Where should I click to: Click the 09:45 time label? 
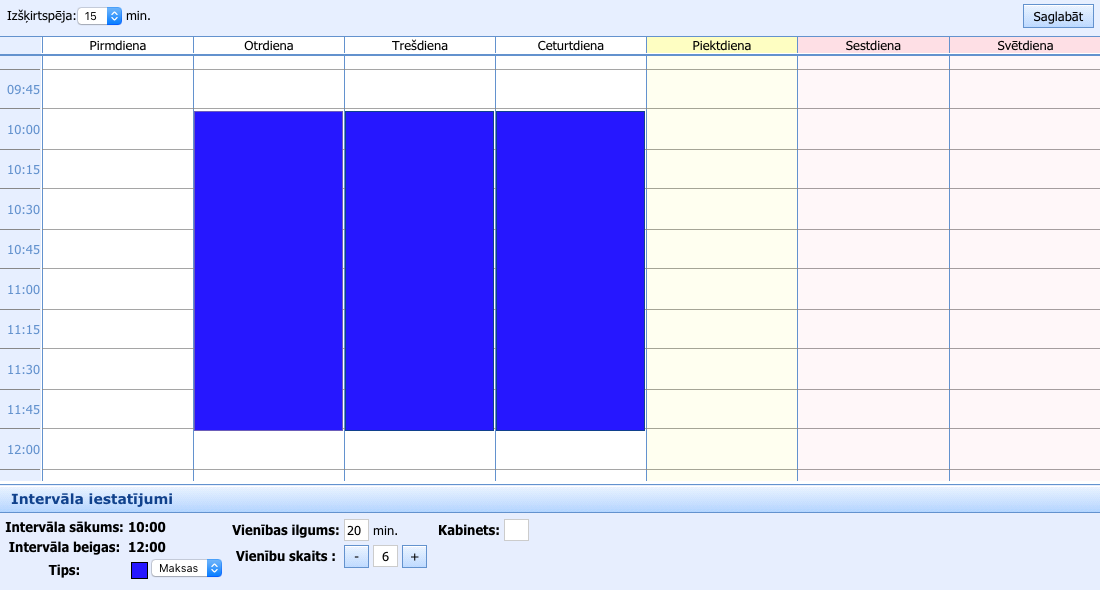coord(23,89)
